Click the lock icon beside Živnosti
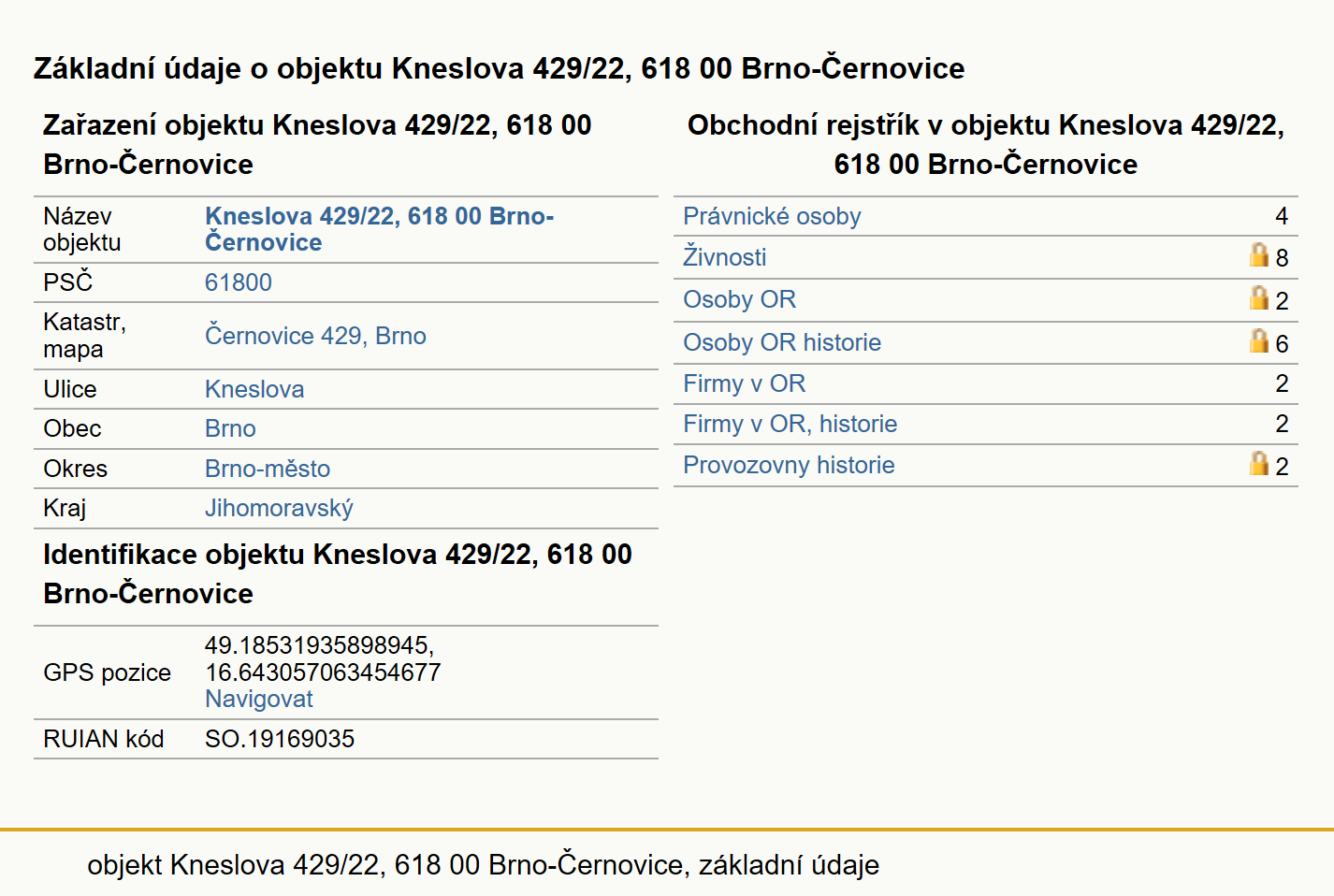The height and width of the screenshot is (896, 1334). 1259,254
